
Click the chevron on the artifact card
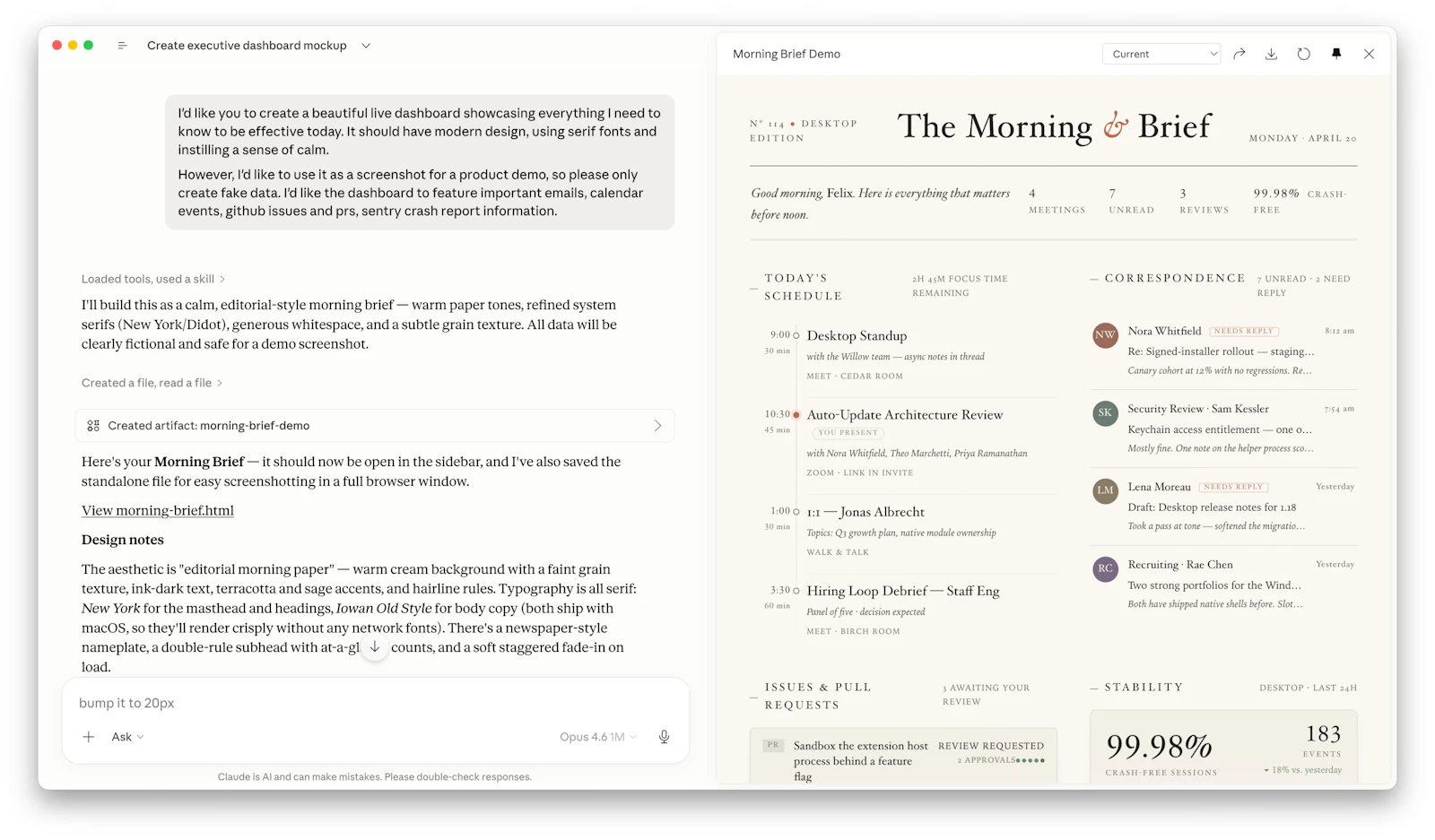[657, 426]
